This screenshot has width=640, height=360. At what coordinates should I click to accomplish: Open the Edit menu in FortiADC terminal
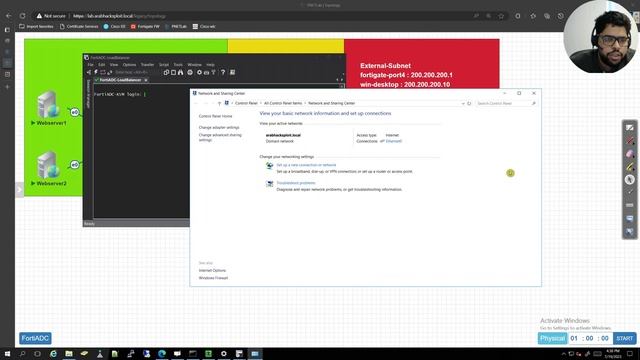click(101, 64)
